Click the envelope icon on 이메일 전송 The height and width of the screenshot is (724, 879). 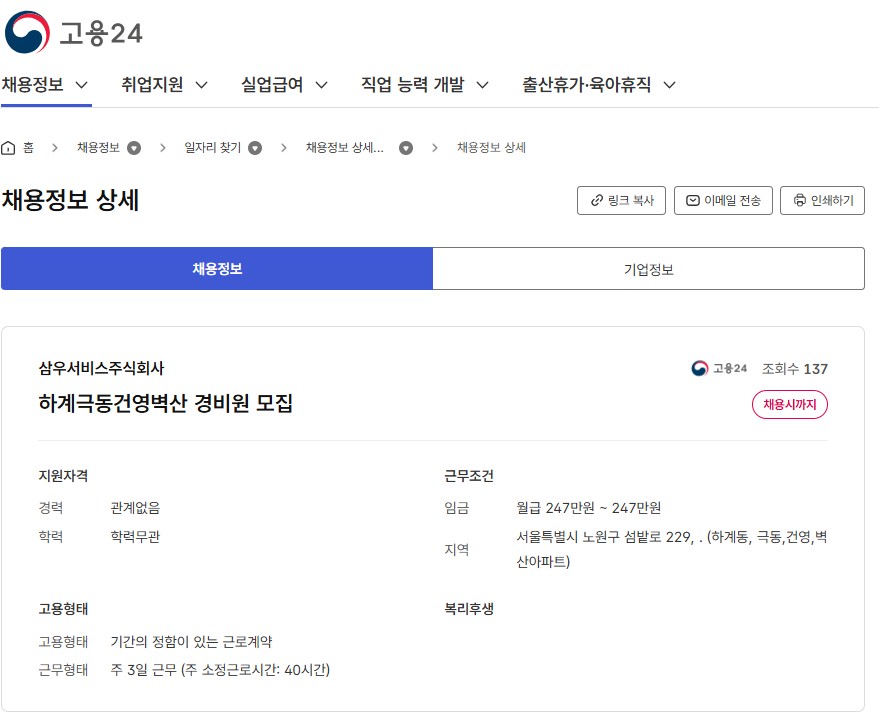click(x=693, y=200)
